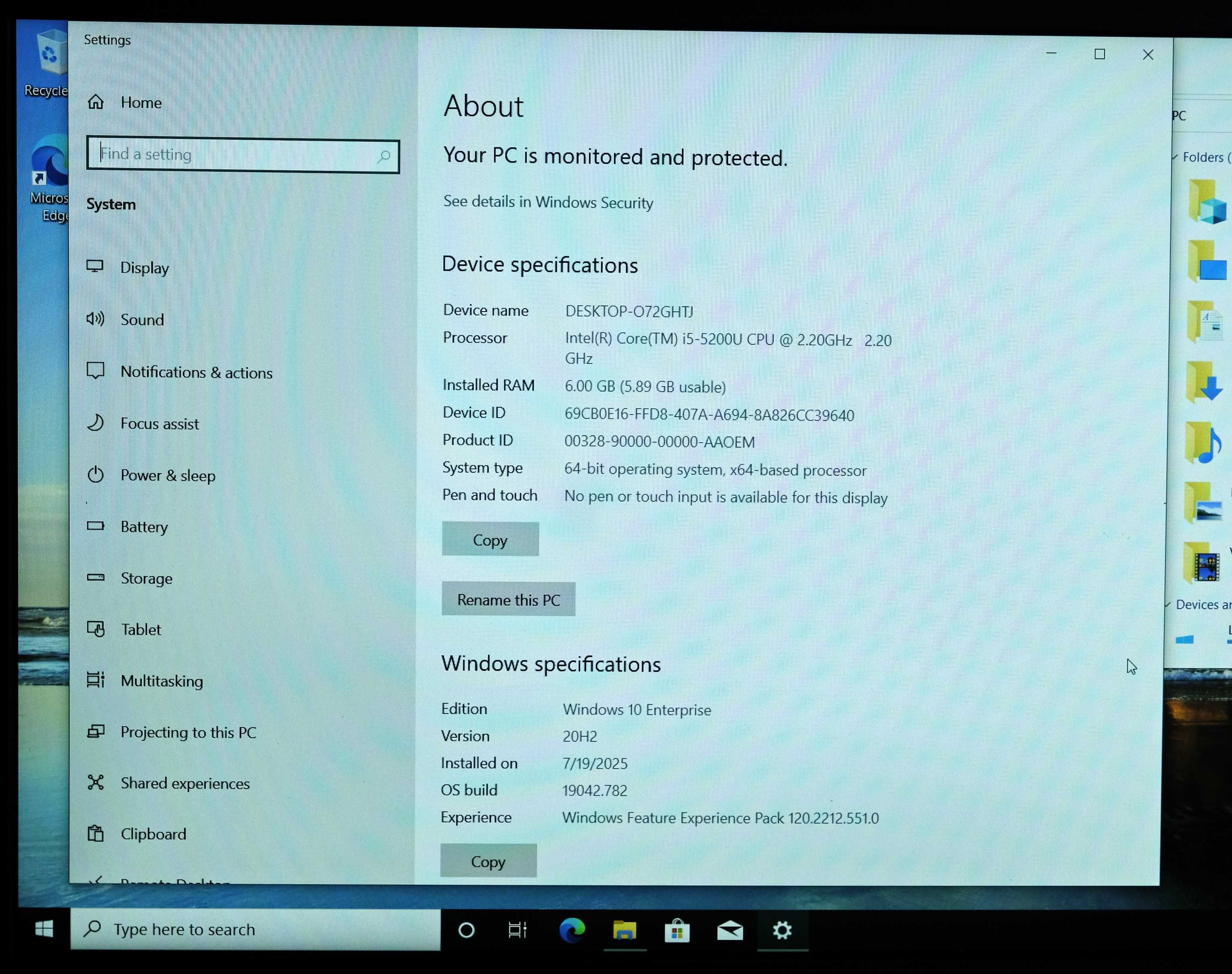Click the Focus assist moon icon
Screen dimensions: 1232x974
tap(95, 422)
